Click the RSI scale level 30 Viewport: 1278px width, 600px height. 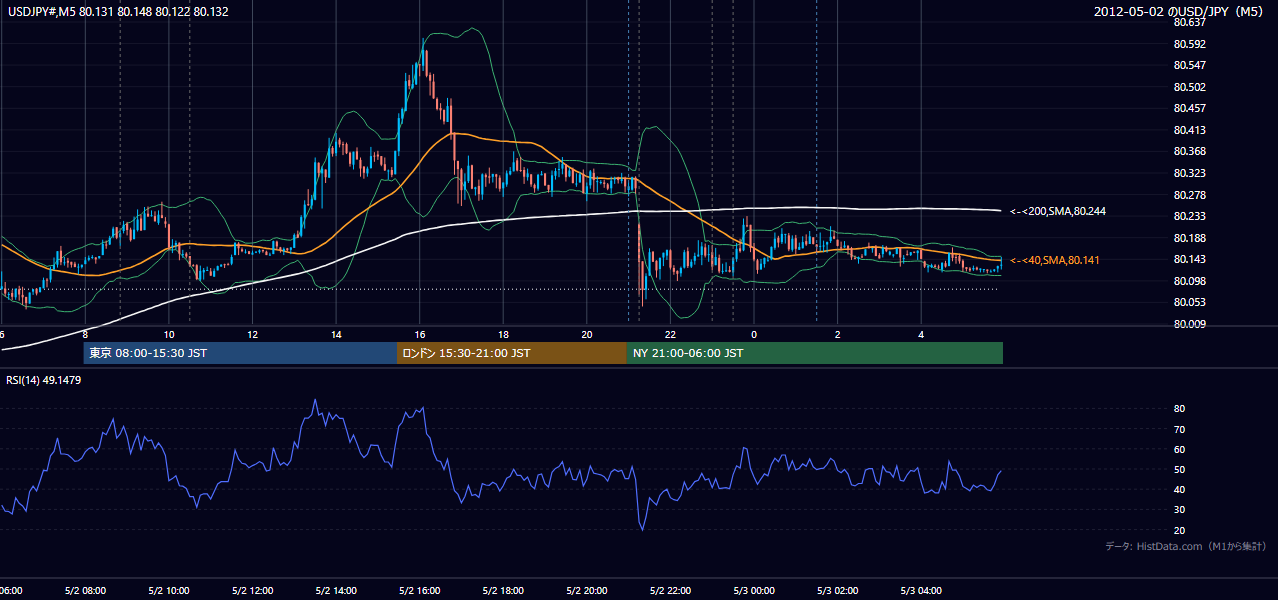point(1179,510)
